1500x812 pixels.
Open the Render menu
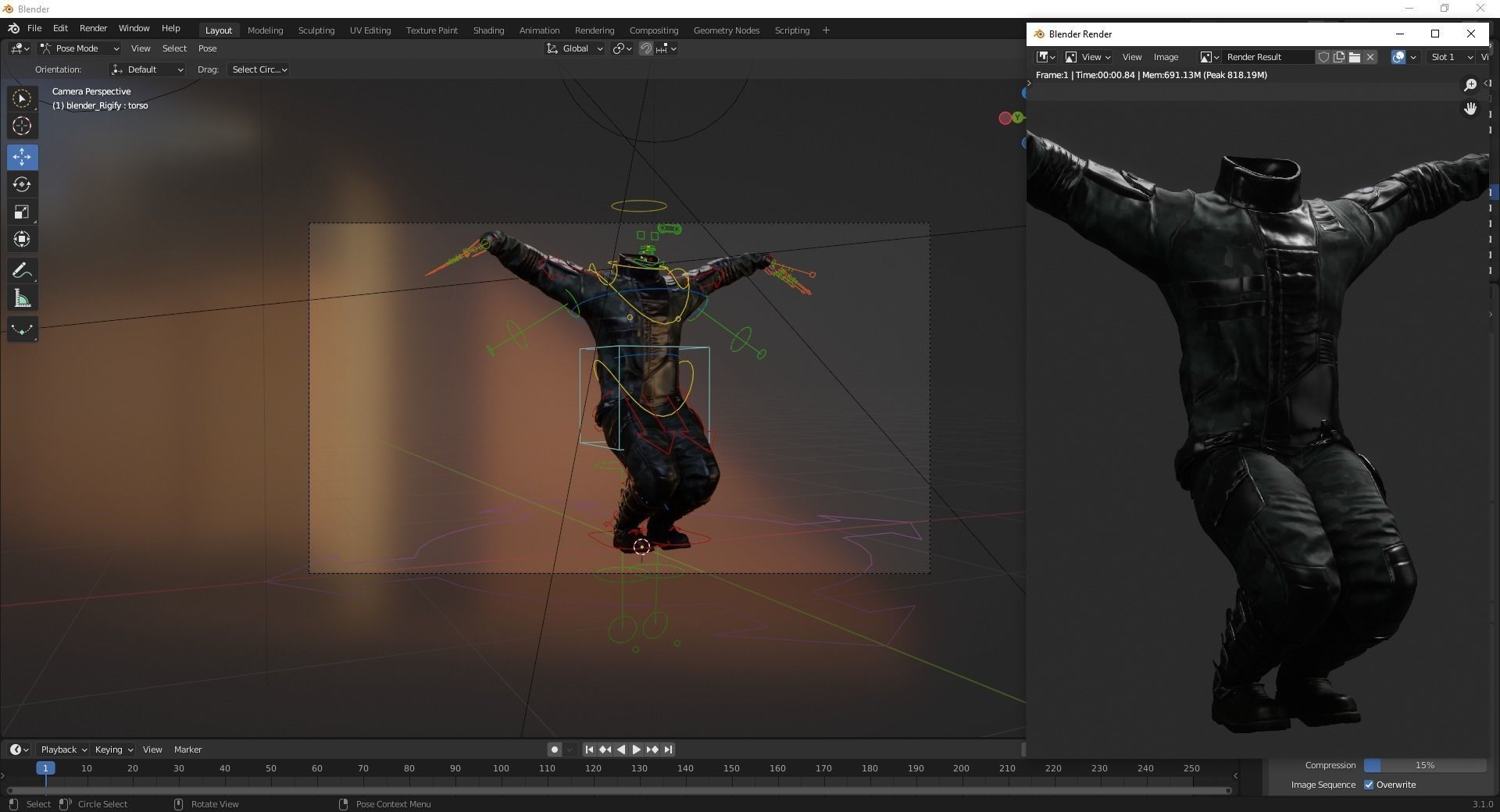click(x=93, y=28)
